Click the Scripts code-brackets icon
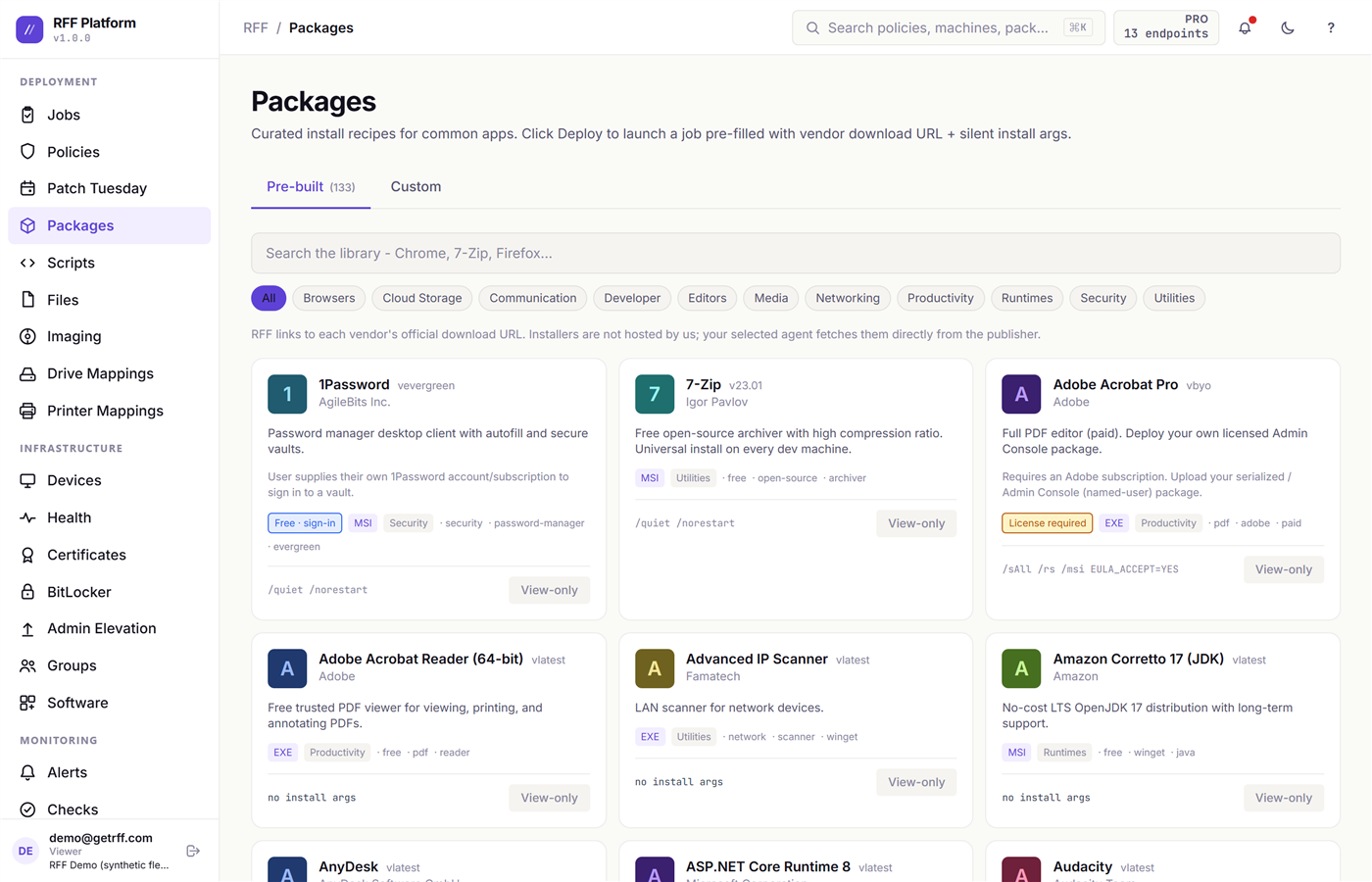The image size is (1372, 882). [x=27, y=263]
